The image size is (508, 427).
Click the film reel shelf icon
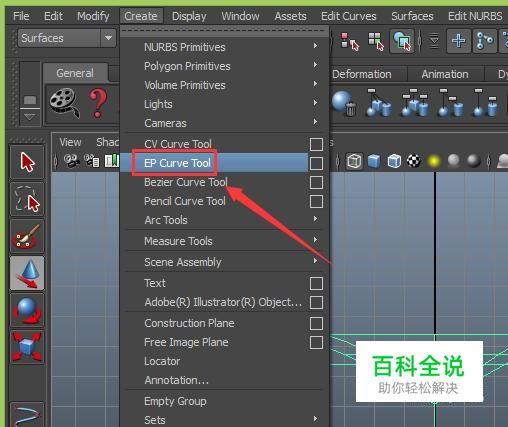(65, 103)
